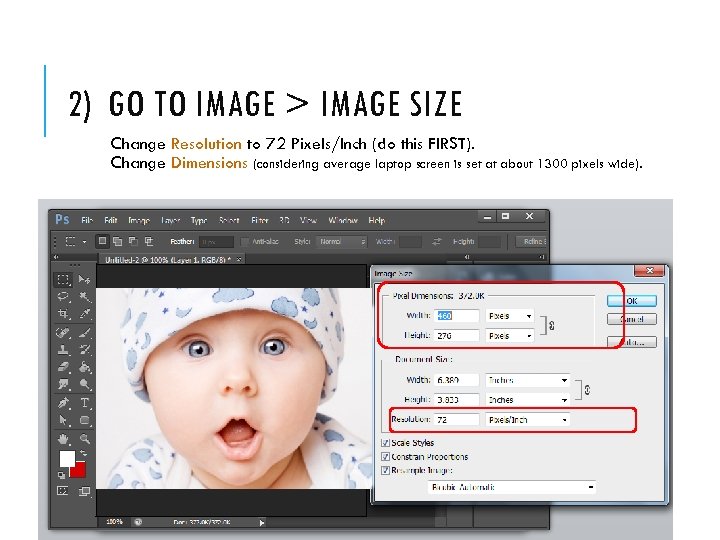Select the Type tool

pyautogui.click(x=84, y=403)
